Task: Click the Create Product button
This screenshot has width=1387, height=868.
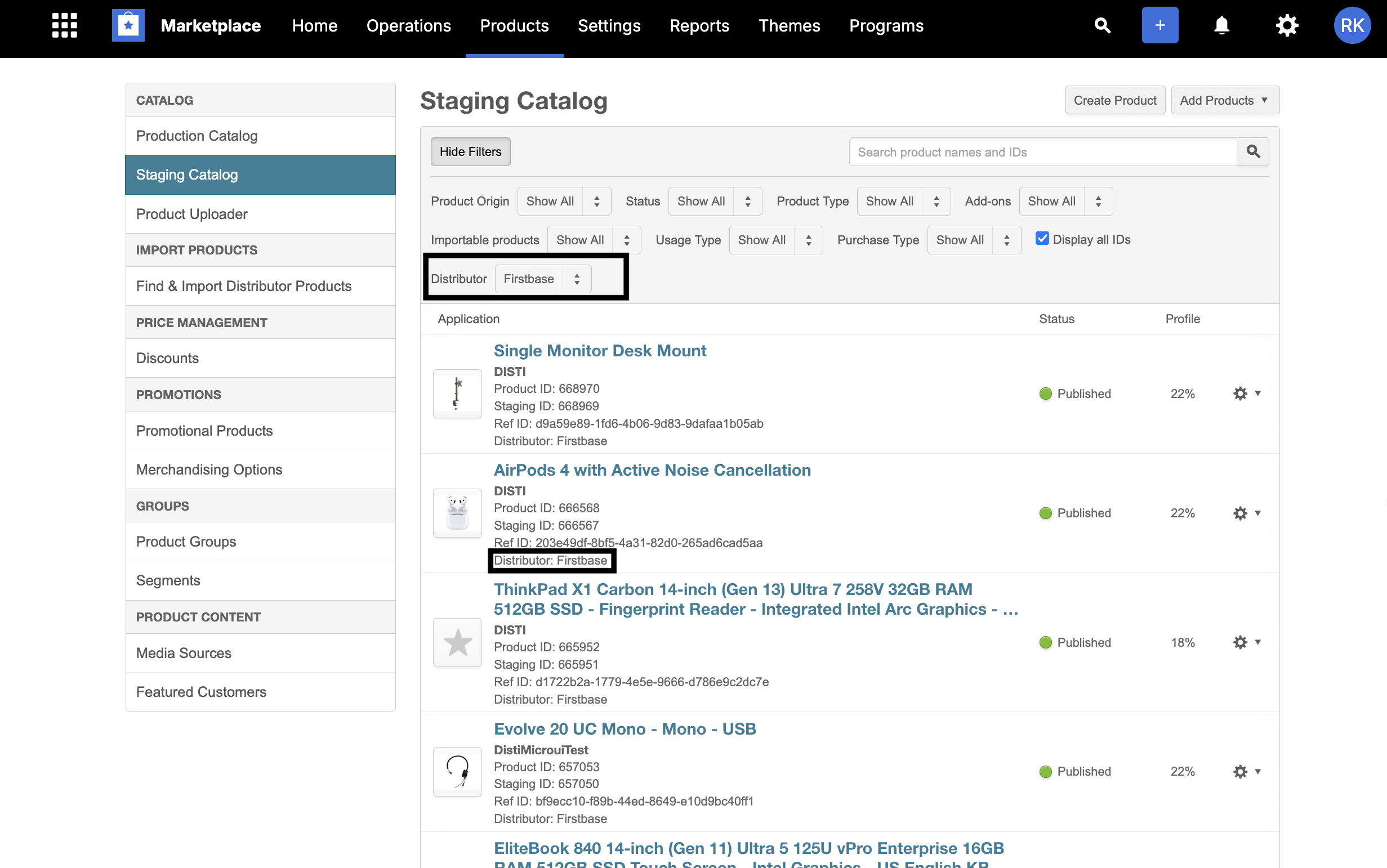Action: click(x=1114, y=100)
